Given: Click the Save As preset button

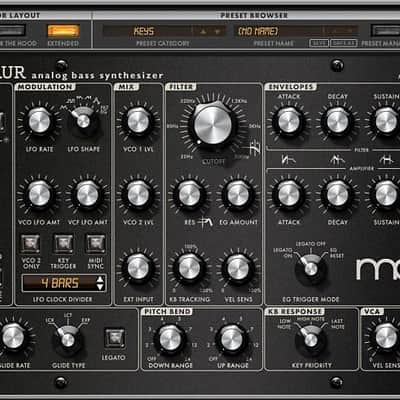Looking at the screenshot, I should pos(344,43).
